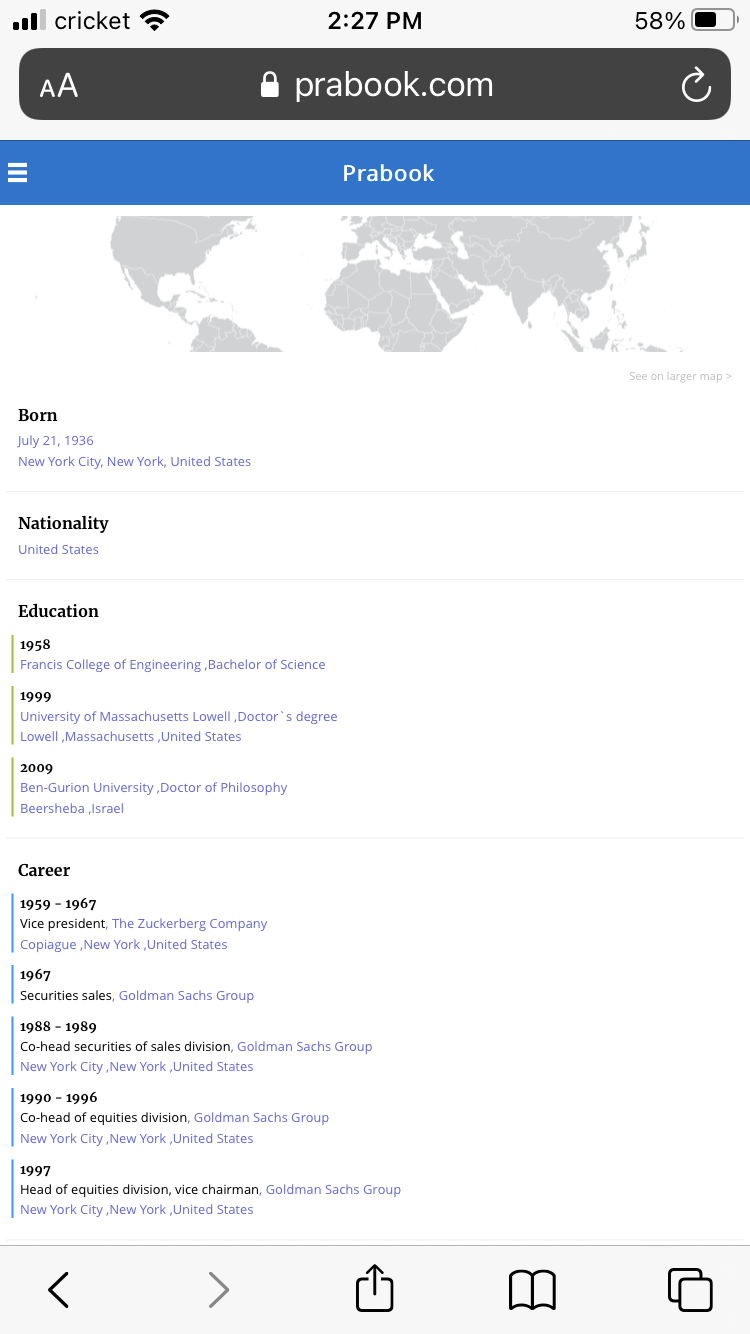
Task: Open New York City birthplace link under Born
Action: [x=134, y=461]
